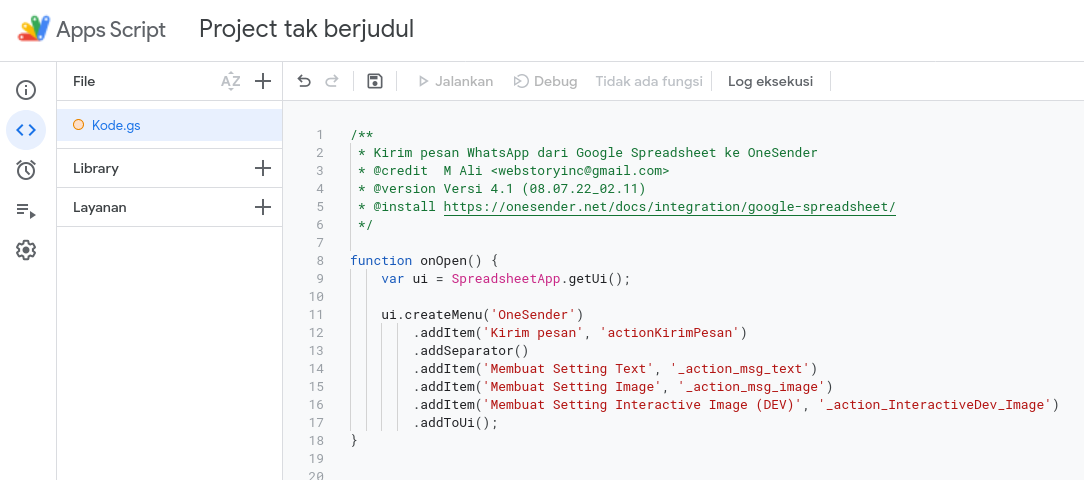Click on 'OneSender' string in createMenu
The width and height of the screenshot is (1084, 480).
point(537,315)
